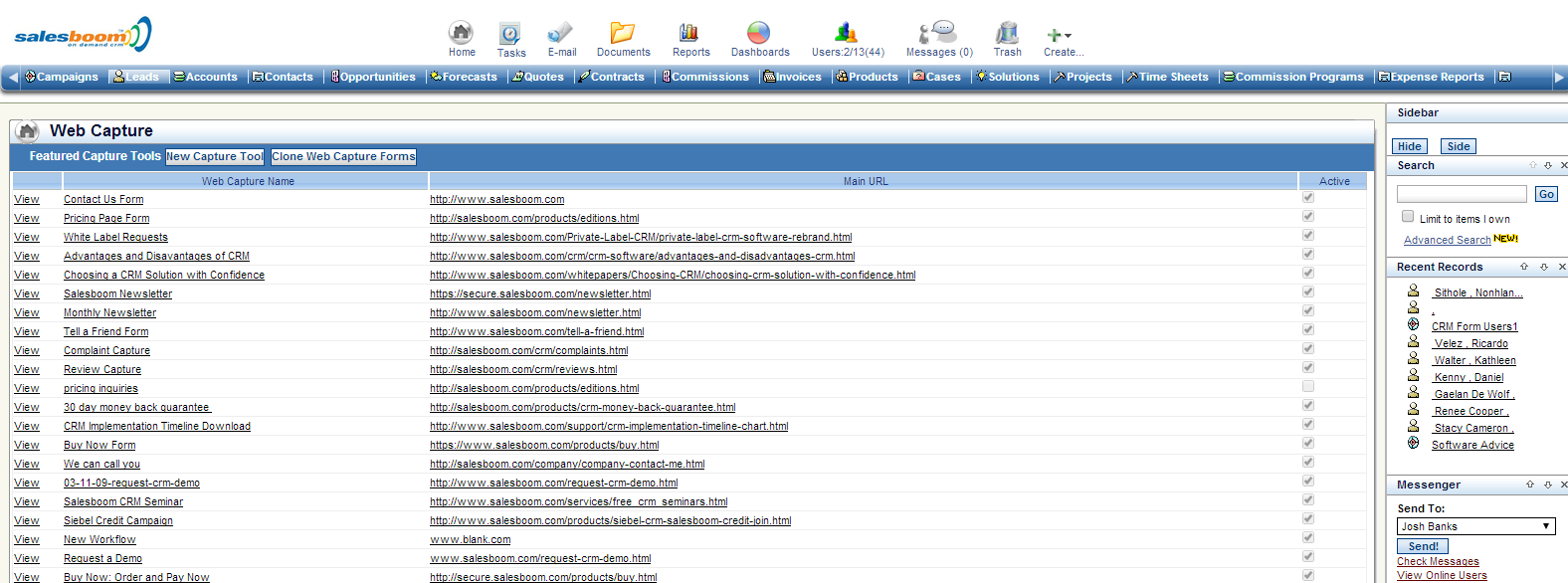1568x583 pixels.
Task: Open the Accounts tab
Action: [x=206, y=77]
